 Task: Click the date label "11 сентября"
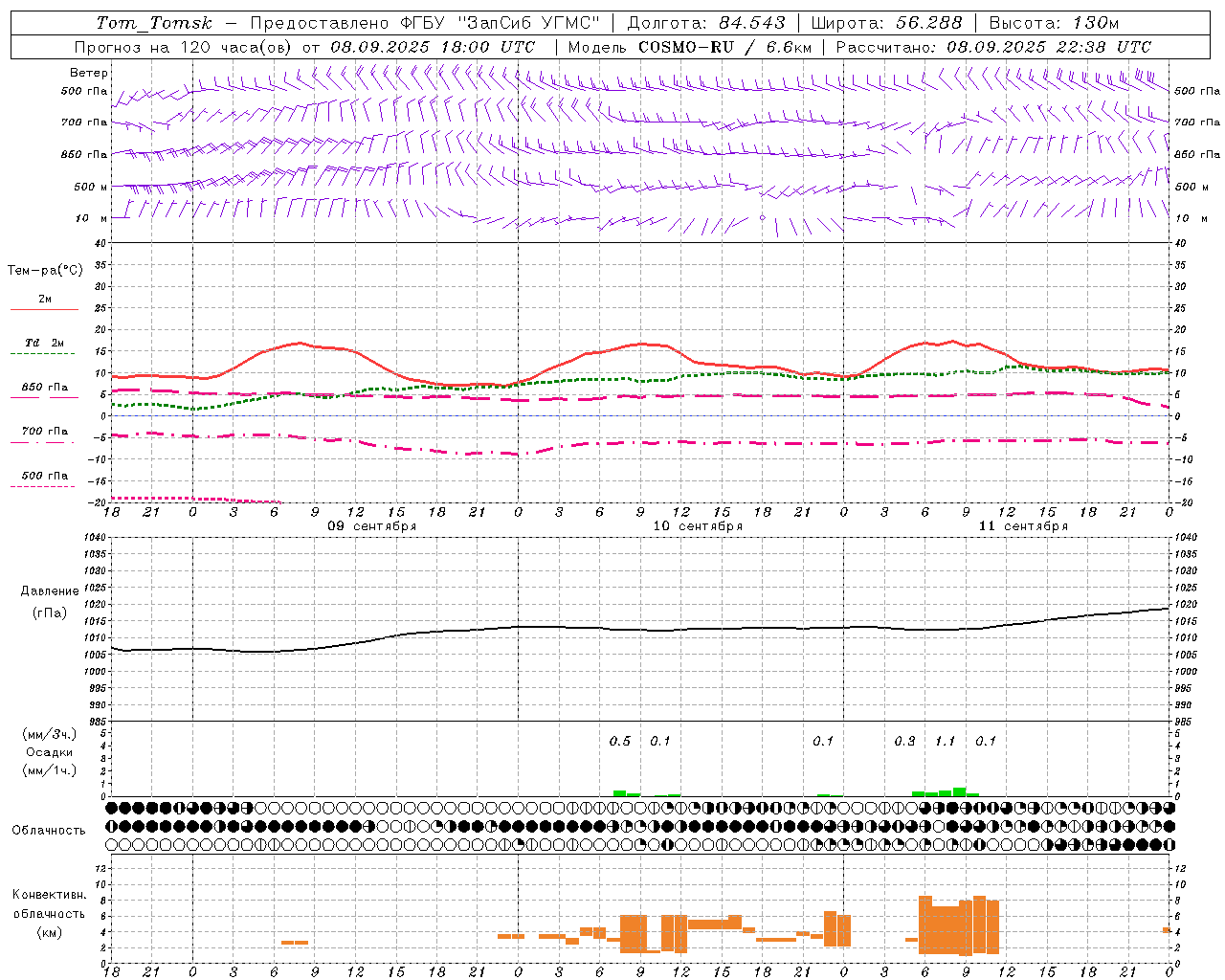(1023, 526)
